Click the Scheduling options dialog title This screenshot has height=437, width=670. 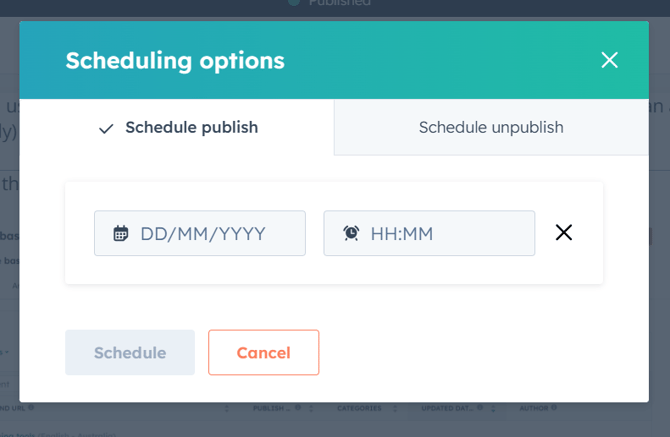[x=175, y=60]
